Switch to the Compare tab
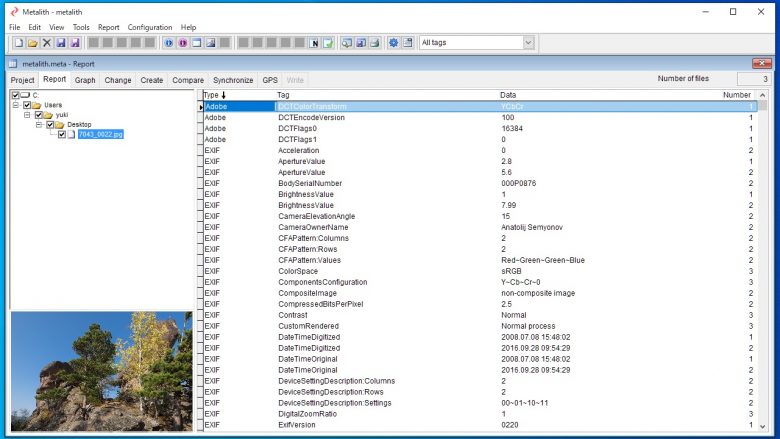Image resolution: width=780 pixels, height=439 pixels. pos(188,80)
